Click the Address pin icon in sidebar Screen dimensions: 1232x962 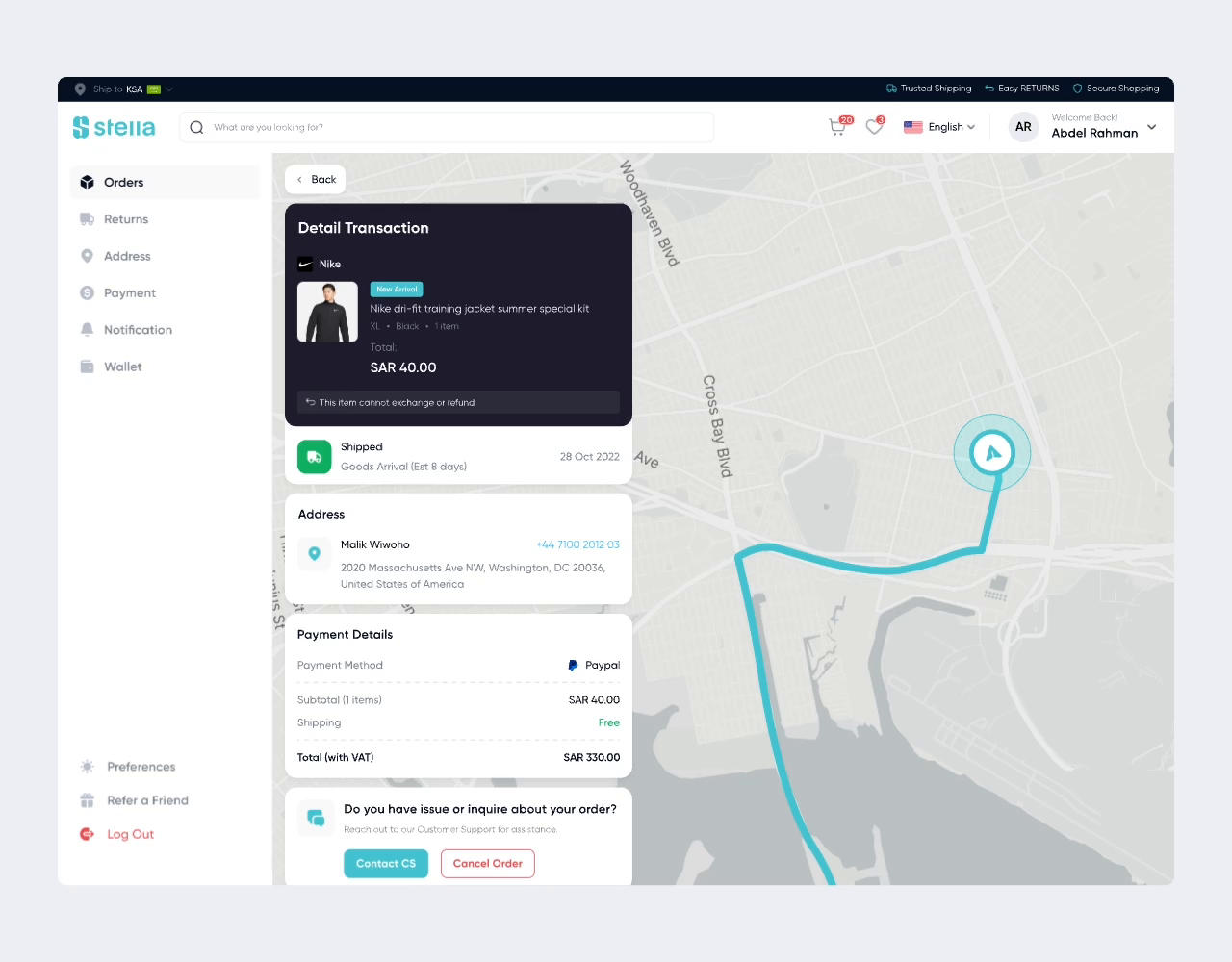coord(87,255)
